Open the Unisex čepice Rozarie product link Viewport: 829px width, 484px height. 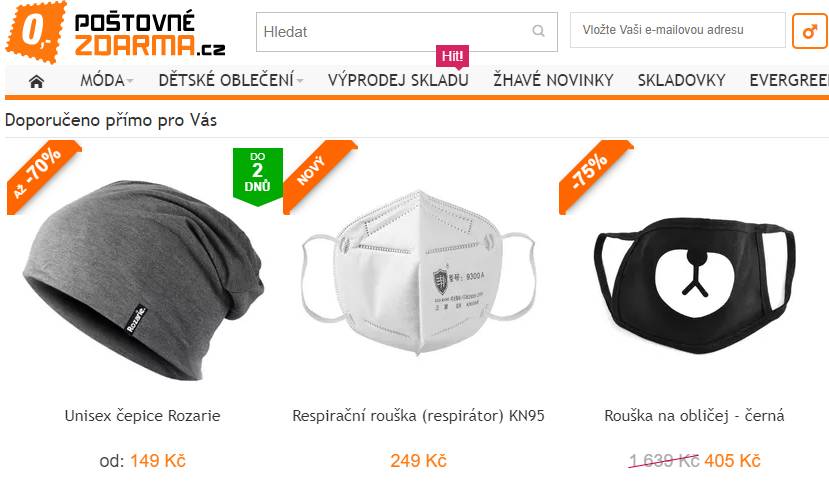142,416
